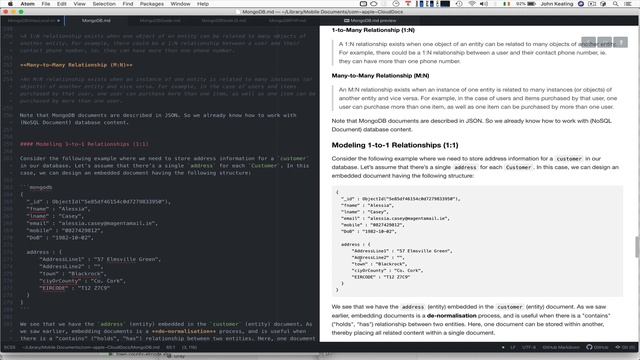Viewport: 640px width, 360px height.
Task: Click the cloud icon in menu bar
Action: (x=373, y=4)
